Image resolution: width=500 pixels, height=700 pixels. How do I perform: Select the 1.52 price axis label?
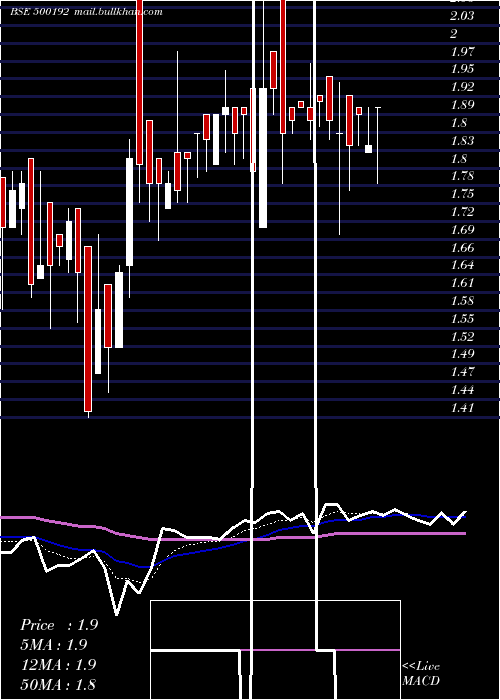[x=462, y=337]
